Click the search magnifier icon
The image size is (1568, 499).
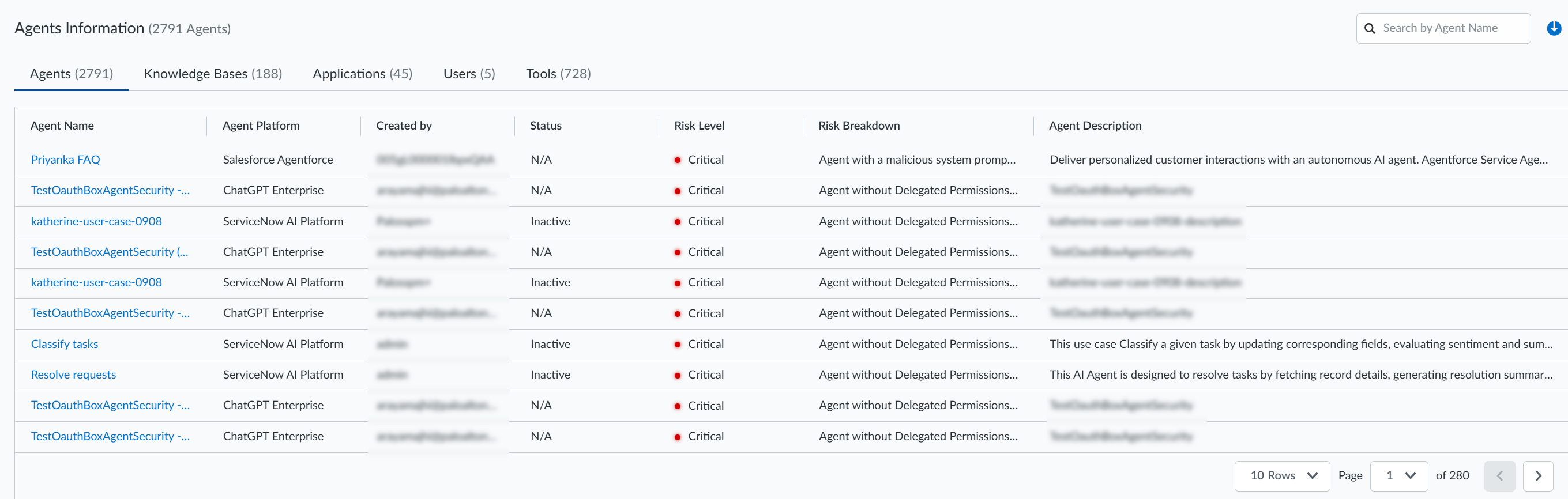click(x=1370, y=29)
